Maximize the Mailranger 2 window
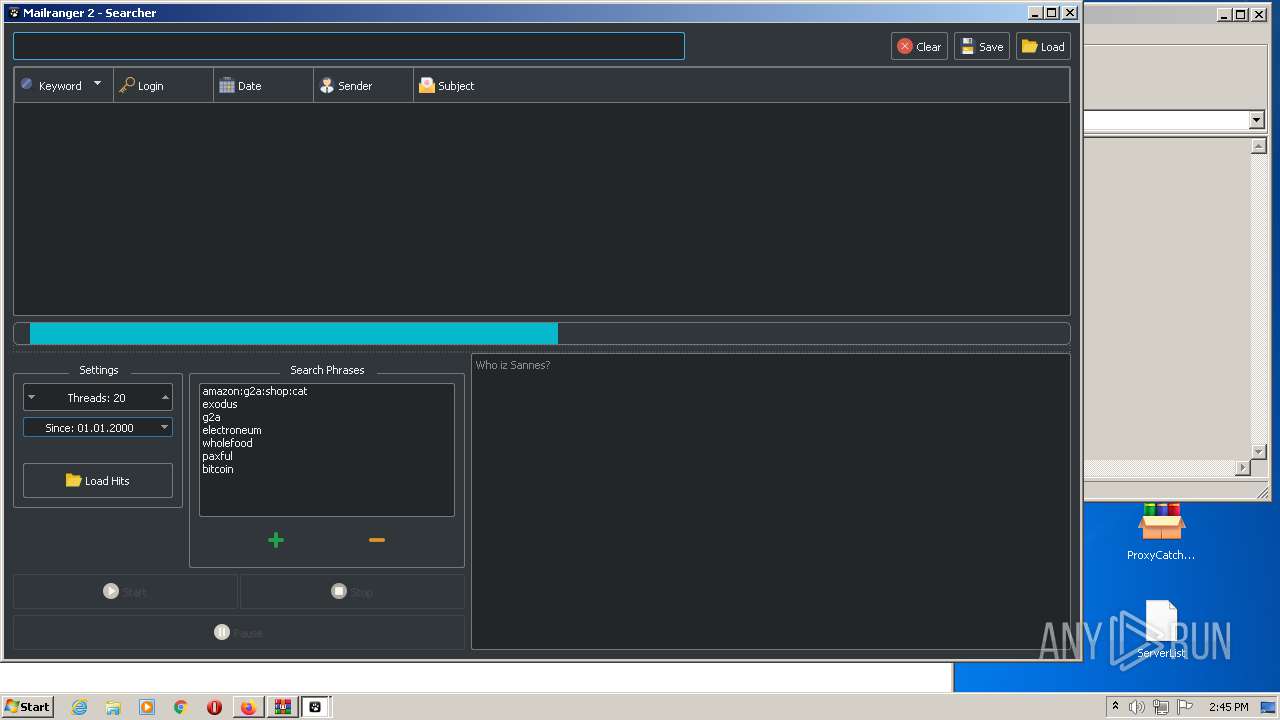 pyautogui.click(x=1052, y=13)
